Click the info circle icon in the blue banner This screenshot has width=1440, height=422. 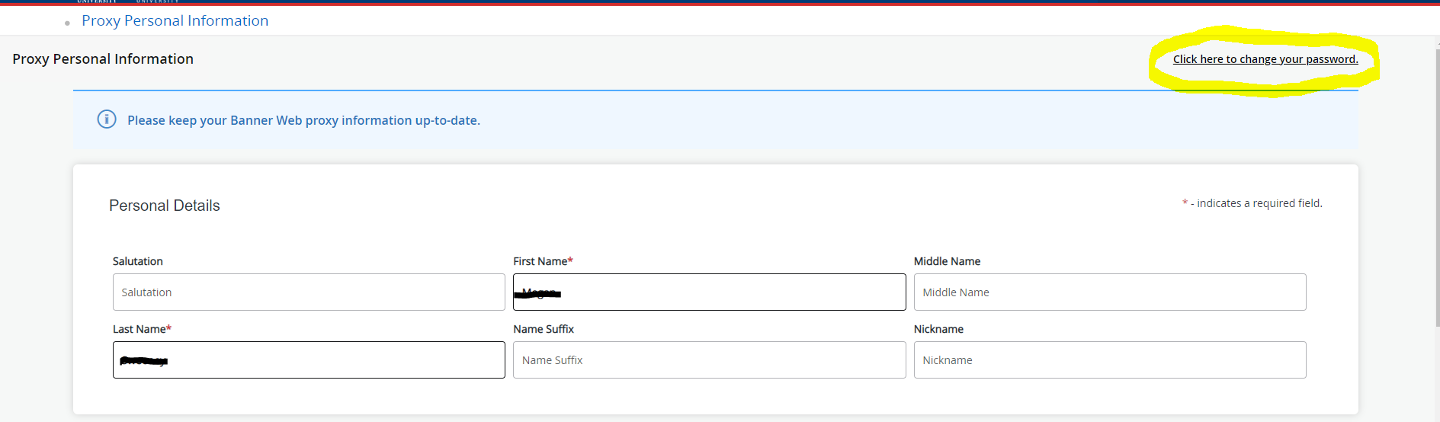click(x=107, y=120)
